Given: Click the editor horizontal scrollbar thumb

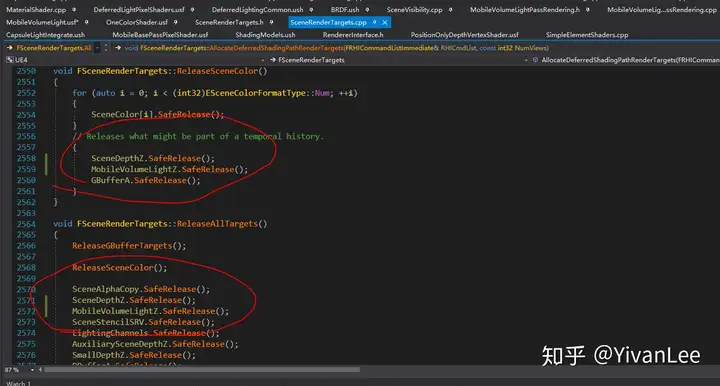Looking at the screenshot, I should coord(202,369).
